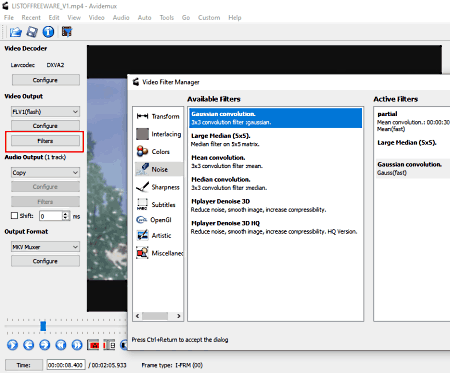Click the Frame type I-FRM status text
Viewport: 450px width, 373px height.
(172, 365)
